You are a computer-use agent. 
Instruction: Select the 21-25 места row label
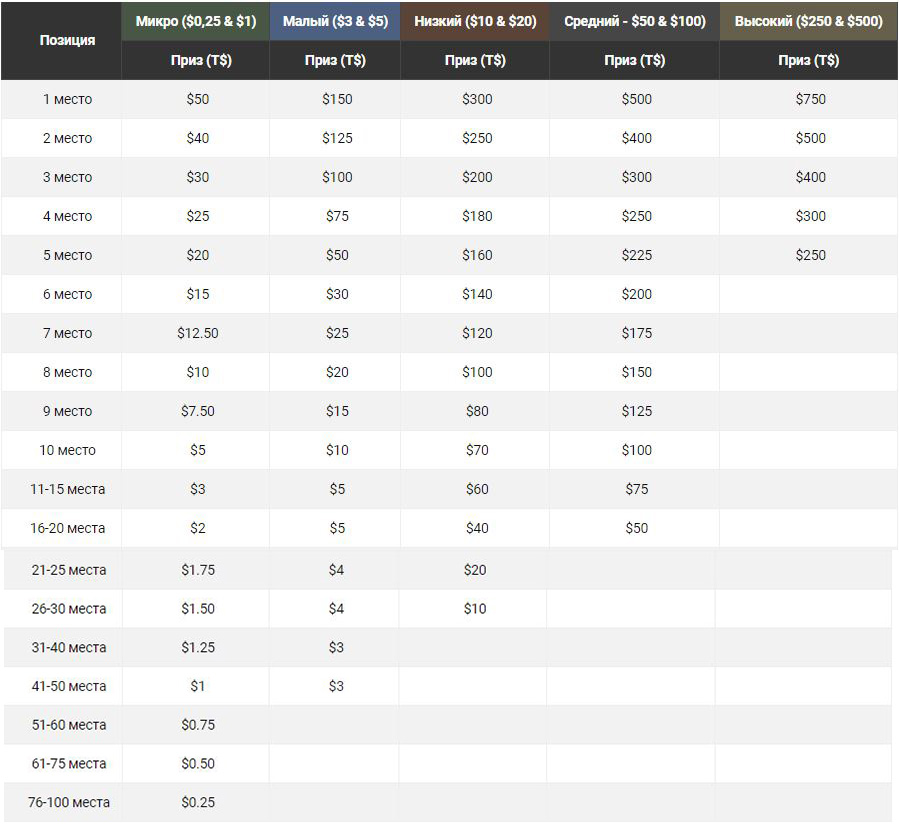[68, 569]
